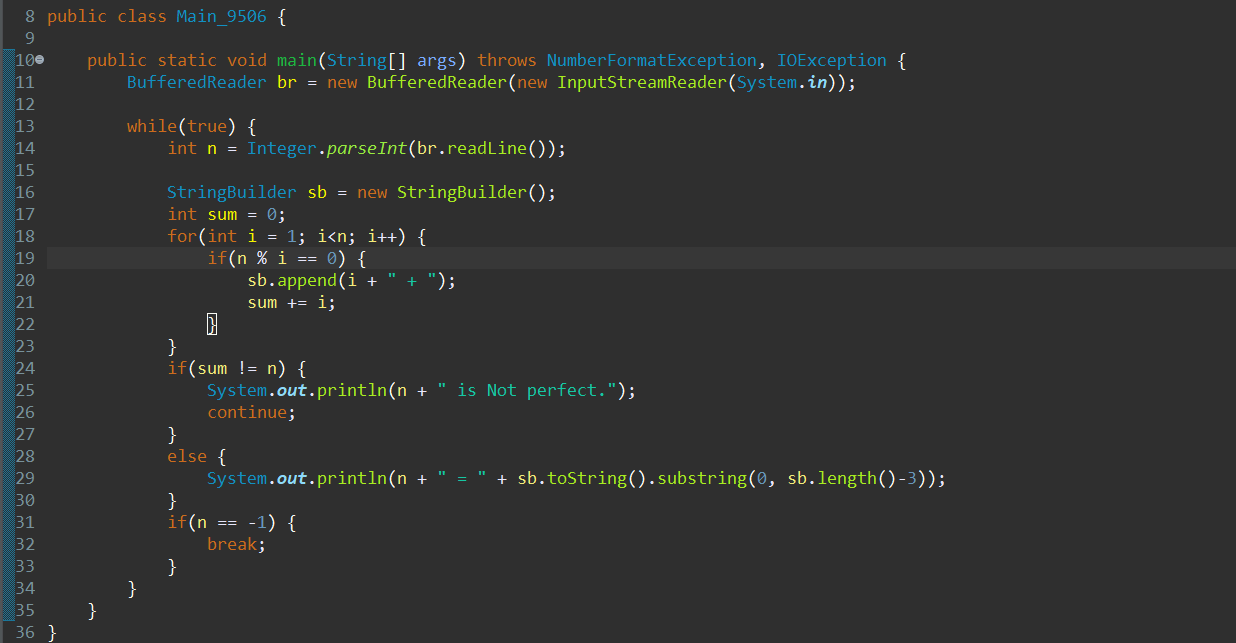Click the true literal in while condition
The width and height of the screenshot is (1236, 643).
point(207,126)
